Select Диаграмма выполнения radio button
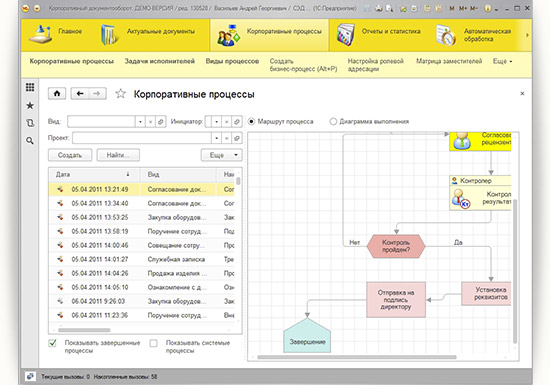Screen dimensions: 550x385 [333, 122]
